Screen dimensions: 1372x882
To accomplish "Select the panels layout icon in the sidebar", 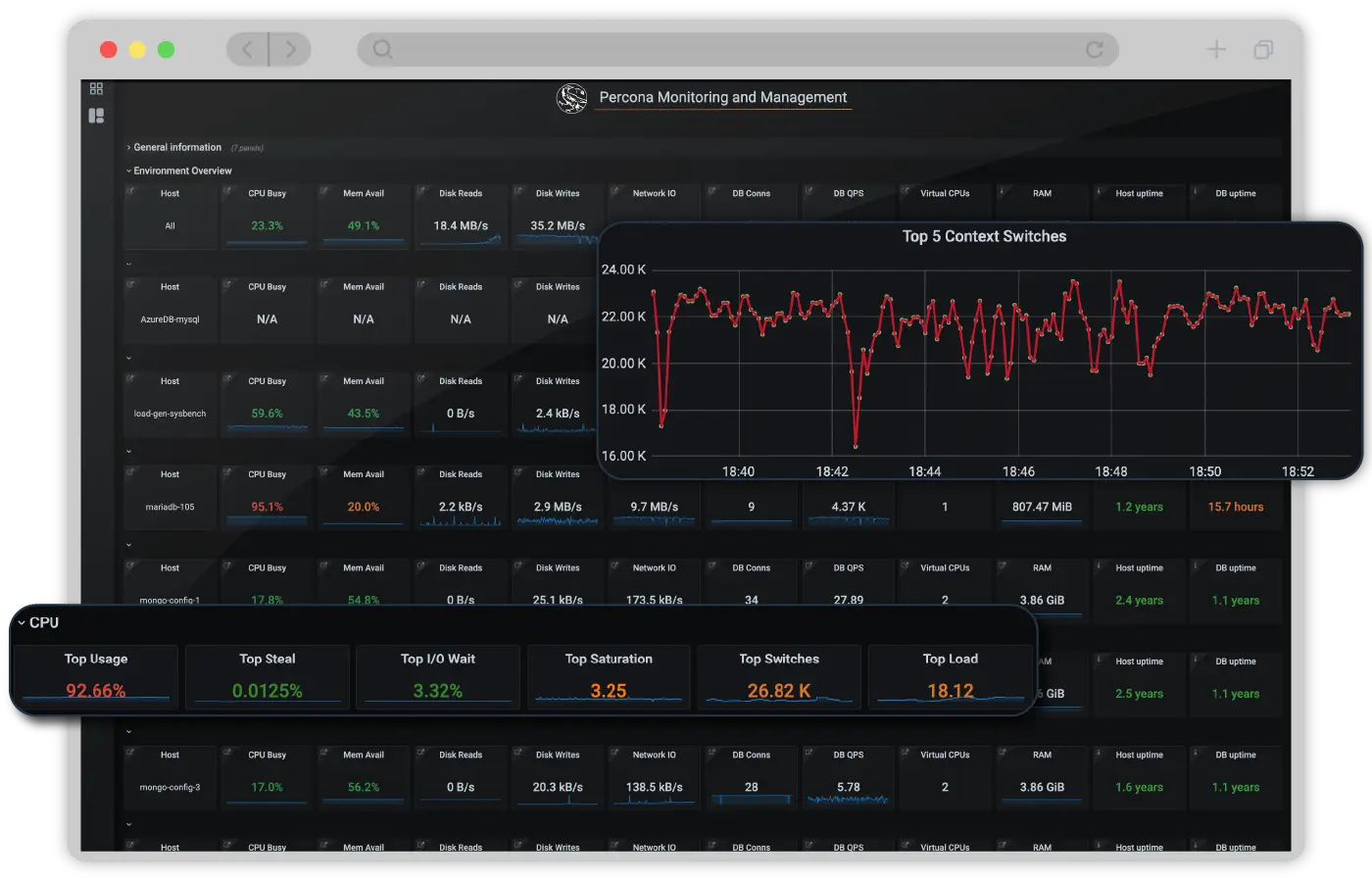I will (x=96, y=115).
